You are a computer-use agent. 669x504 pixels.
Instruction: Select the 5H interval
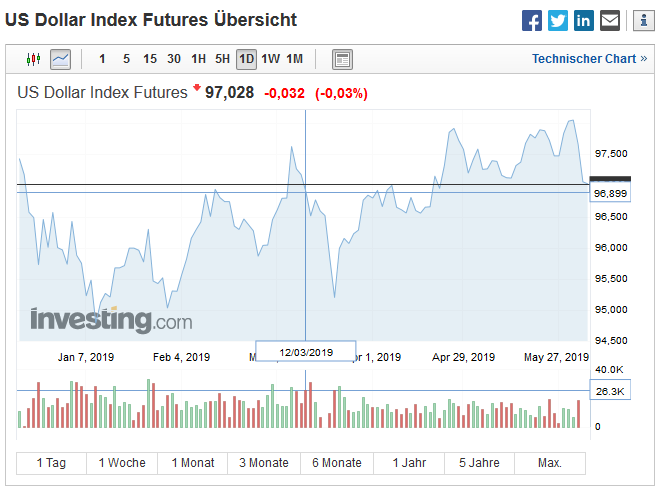point(222,59)
